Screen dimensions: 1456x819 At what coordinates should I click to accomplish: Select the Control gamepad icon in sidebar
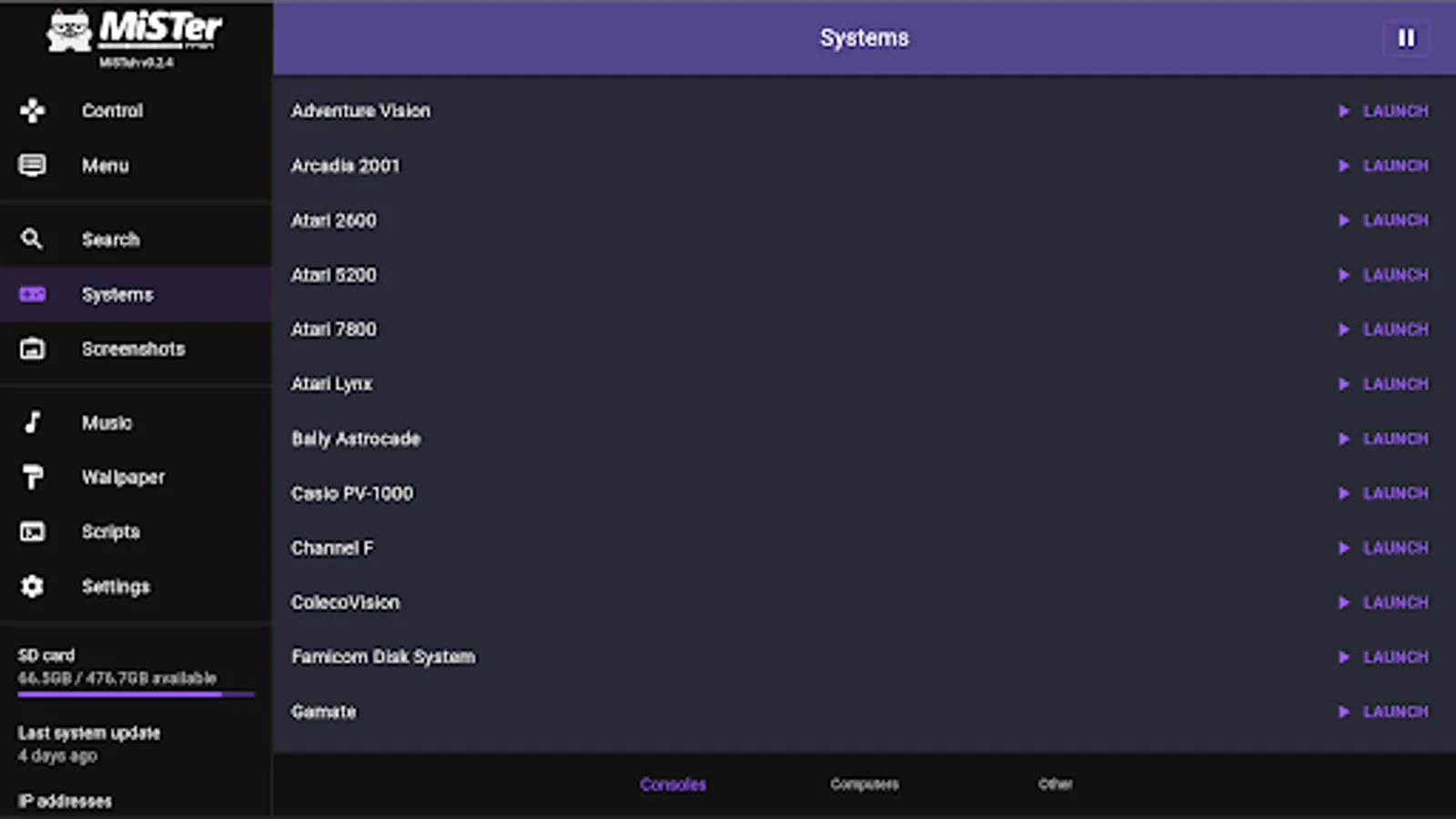point(33,111)
